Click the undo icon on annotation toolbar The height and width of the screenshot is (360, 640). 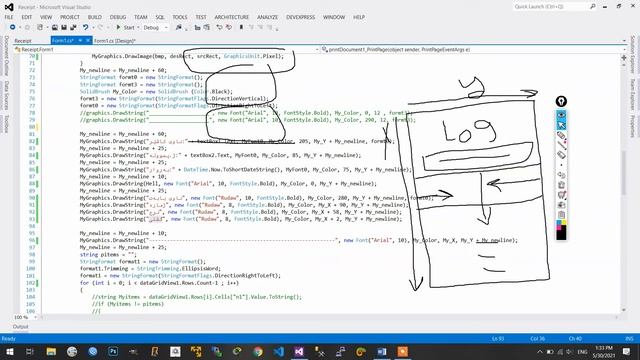click(561, 175)
